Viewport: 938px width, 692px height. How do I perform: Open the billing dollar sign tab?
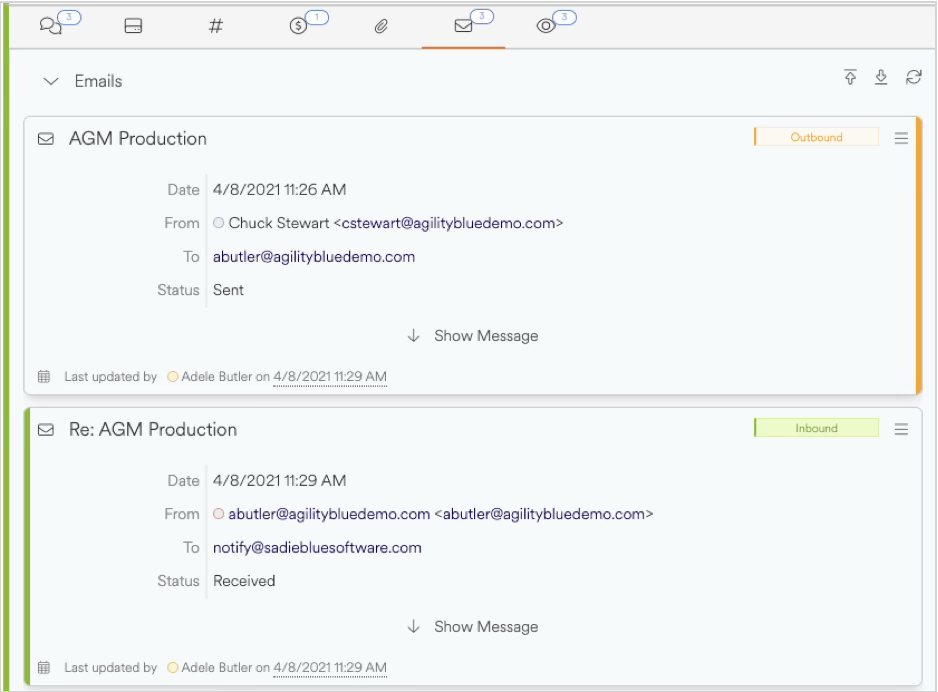click(x=298, y=26)
